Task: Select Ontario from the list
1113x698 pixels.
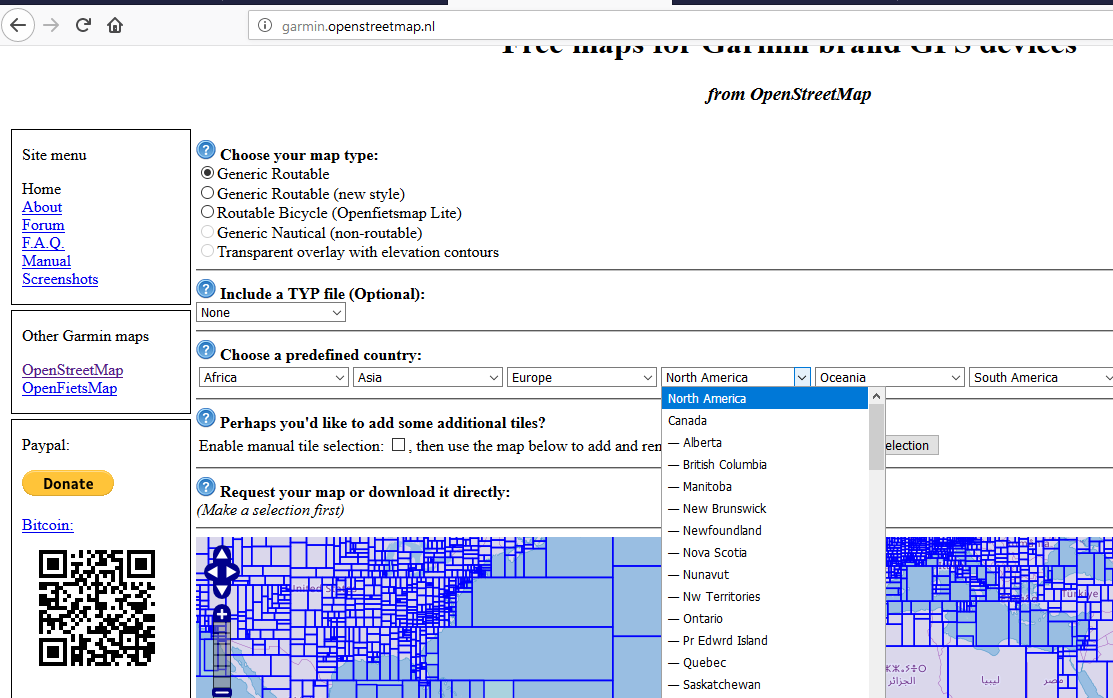Action: click(765, 618)
